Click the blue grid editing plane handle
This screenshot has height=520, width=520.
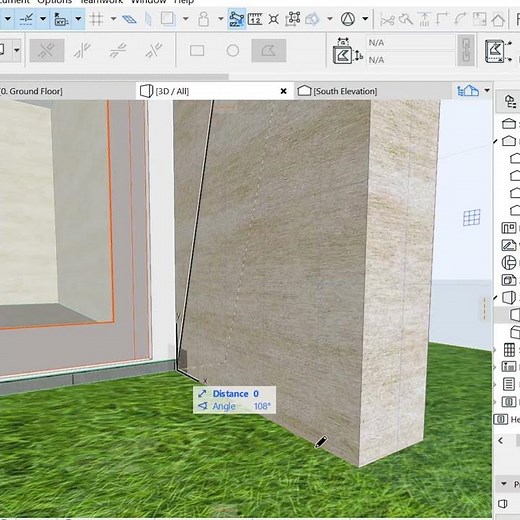click(472, 217)
